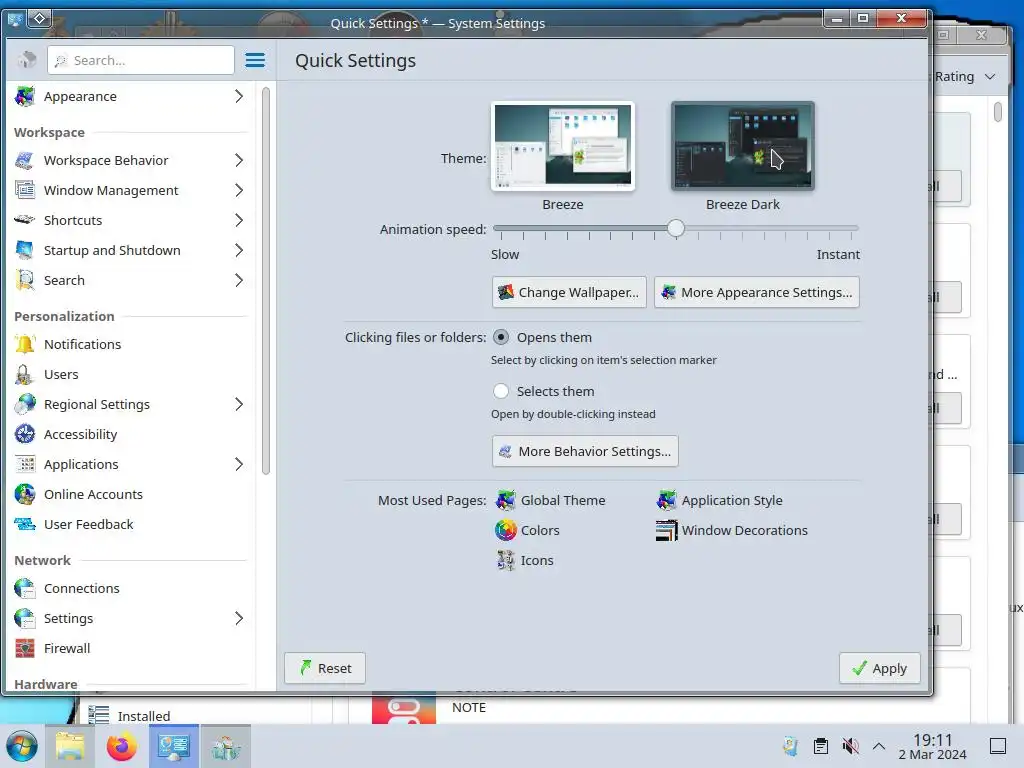
Task: Click the Search magnifier icon in sidebar list
Action: click(25, 280)
